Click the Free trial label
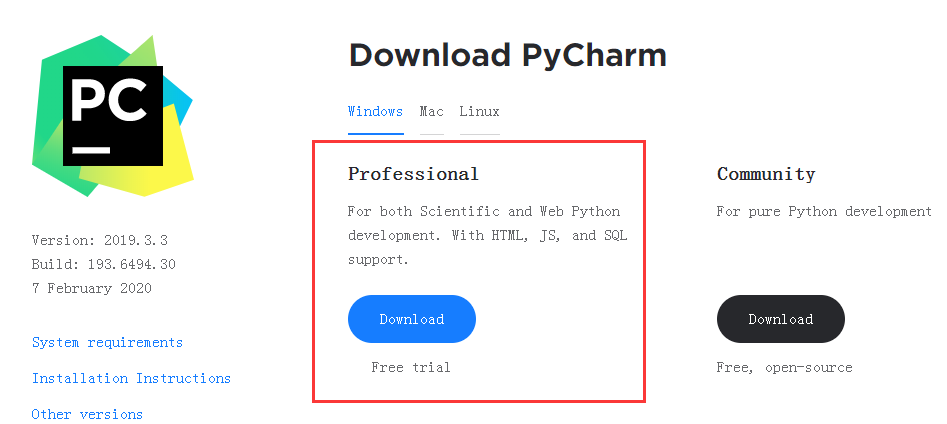This screenshot has width=947, height=424. coord(410,368)
